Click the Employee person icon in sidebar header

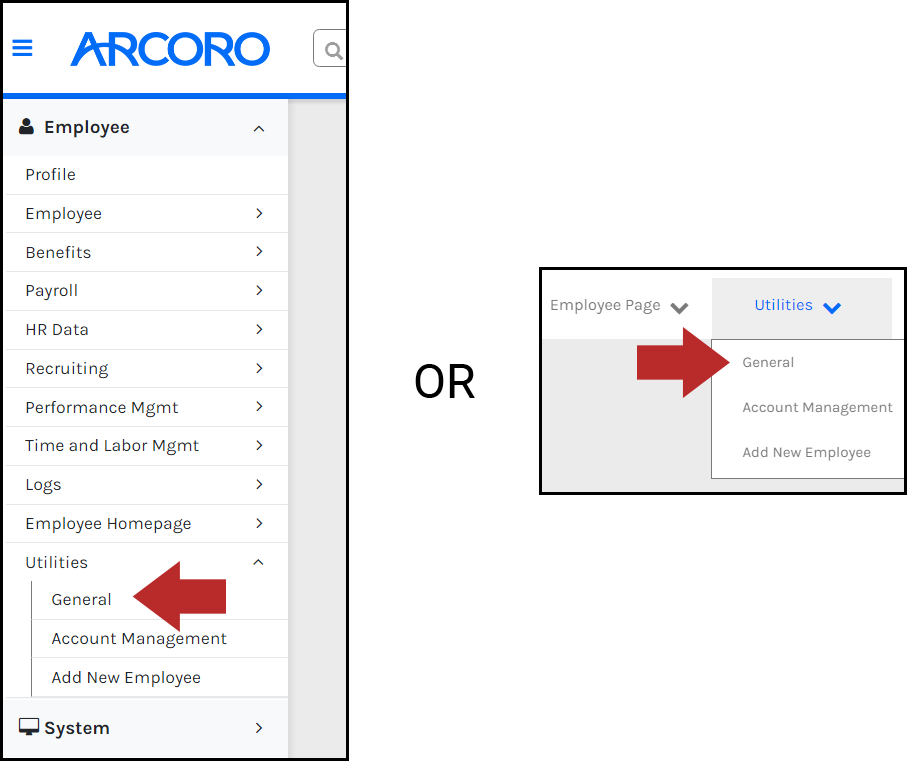tap(26, 127)
